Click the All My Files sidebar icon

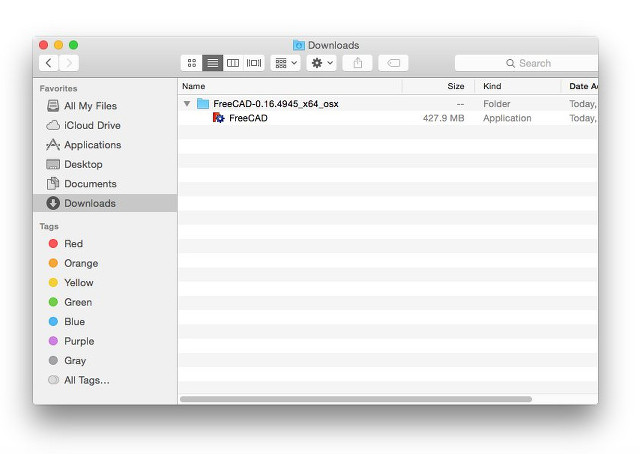(x=53, y=106)
